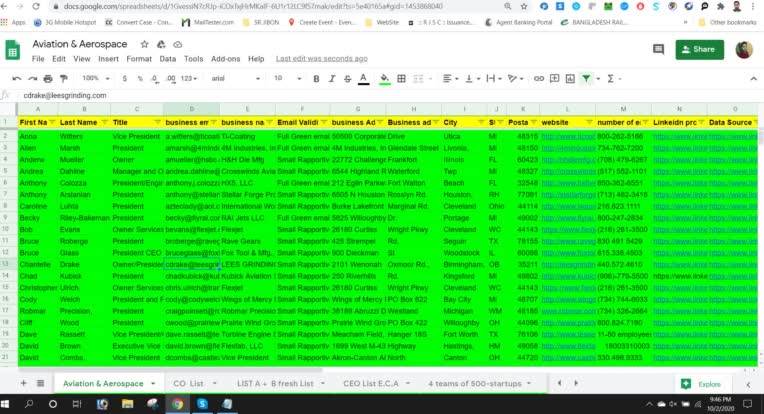This screenshot has height=414, width=764.
Task: Open comment history icon
Action: 658,49
